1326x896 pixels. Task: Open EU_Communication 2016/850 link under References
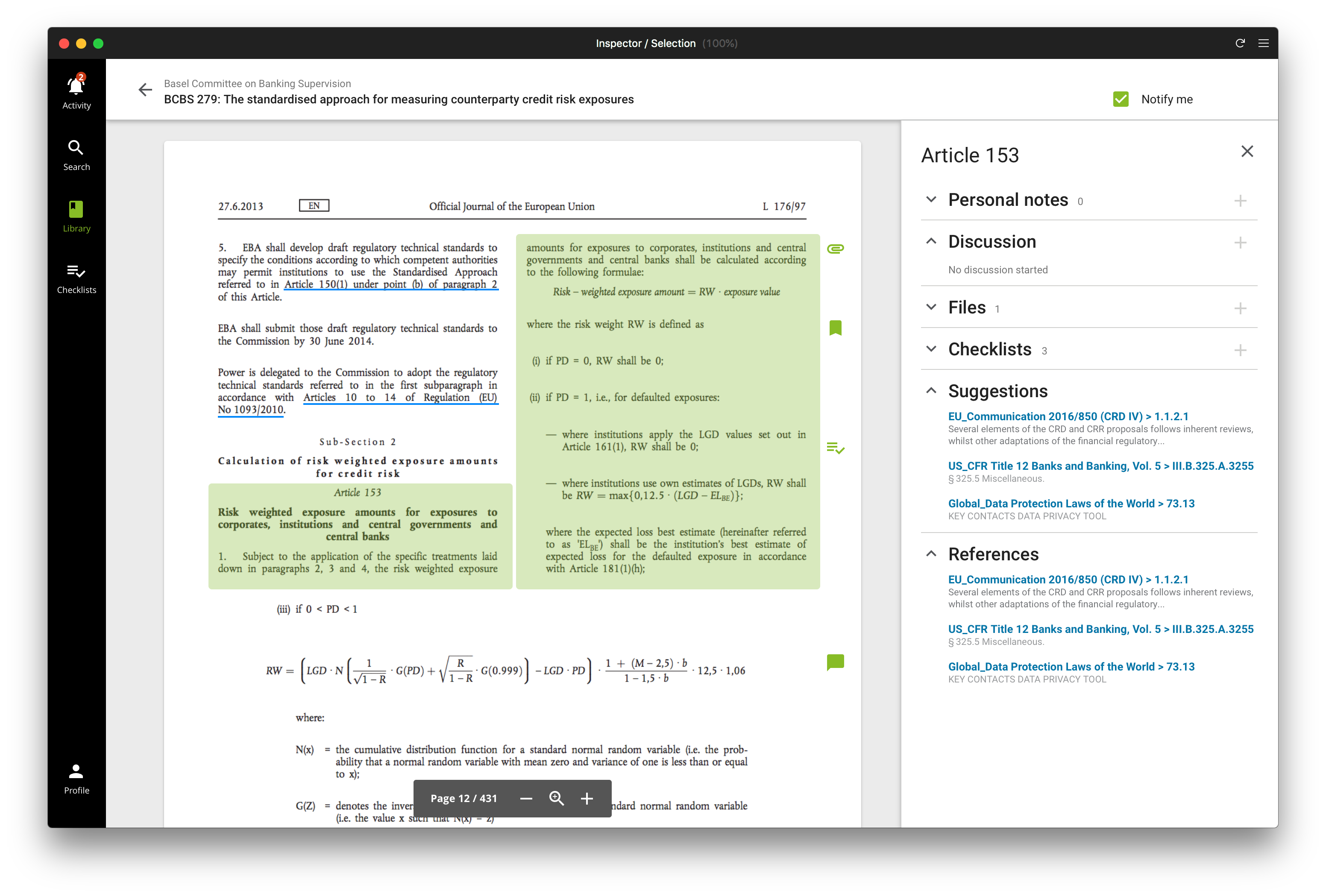(1068, 580)
